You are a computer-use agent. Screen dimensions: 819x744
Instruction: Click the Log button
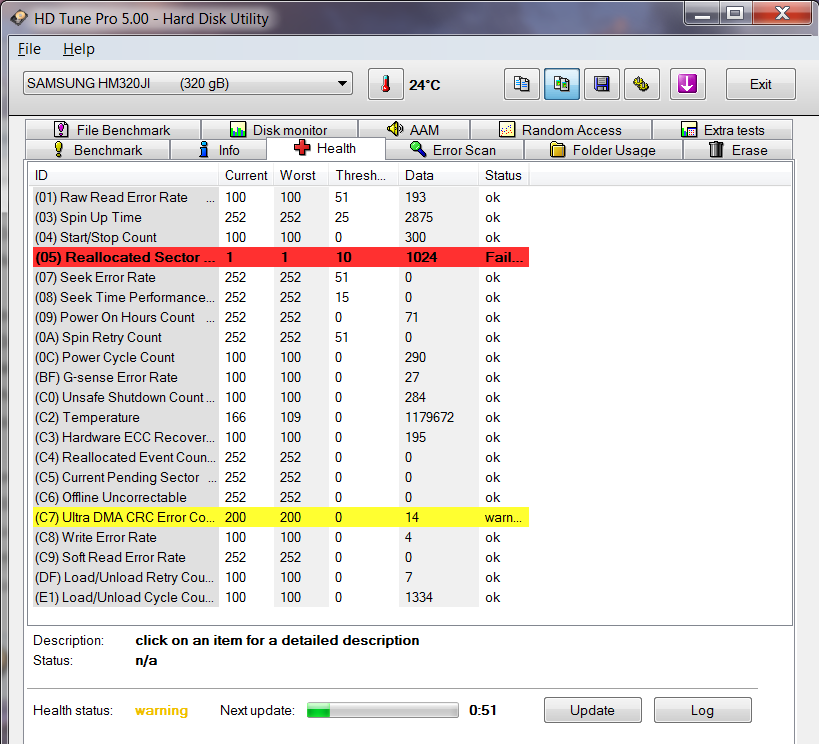[x=702, y=710]
